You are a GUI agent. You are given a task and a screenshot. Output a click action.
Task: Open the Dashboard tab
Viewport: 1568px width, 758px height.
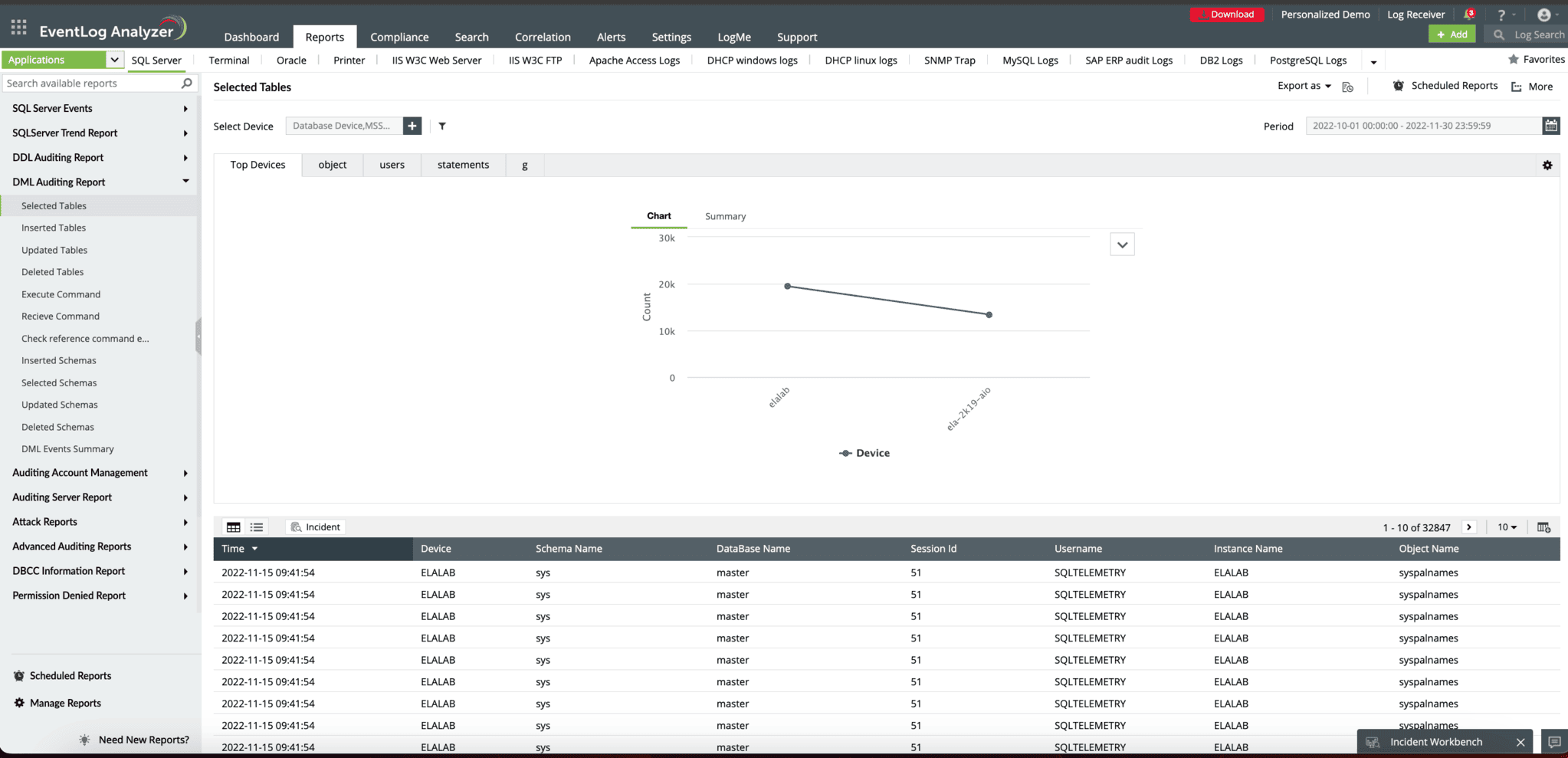tap(251, 37)
